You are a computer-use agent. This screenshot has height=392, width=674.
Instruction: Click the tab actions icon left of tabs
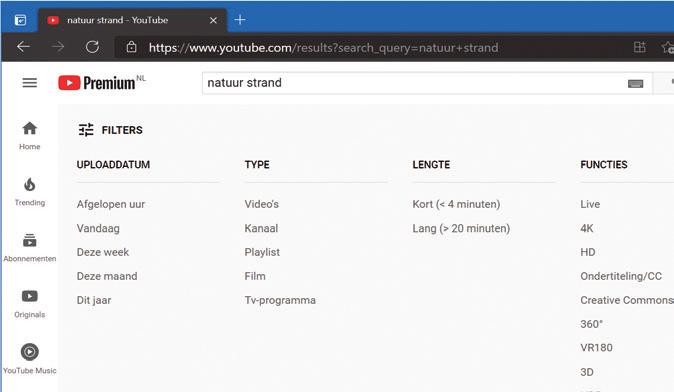click(x=20, y=20)
